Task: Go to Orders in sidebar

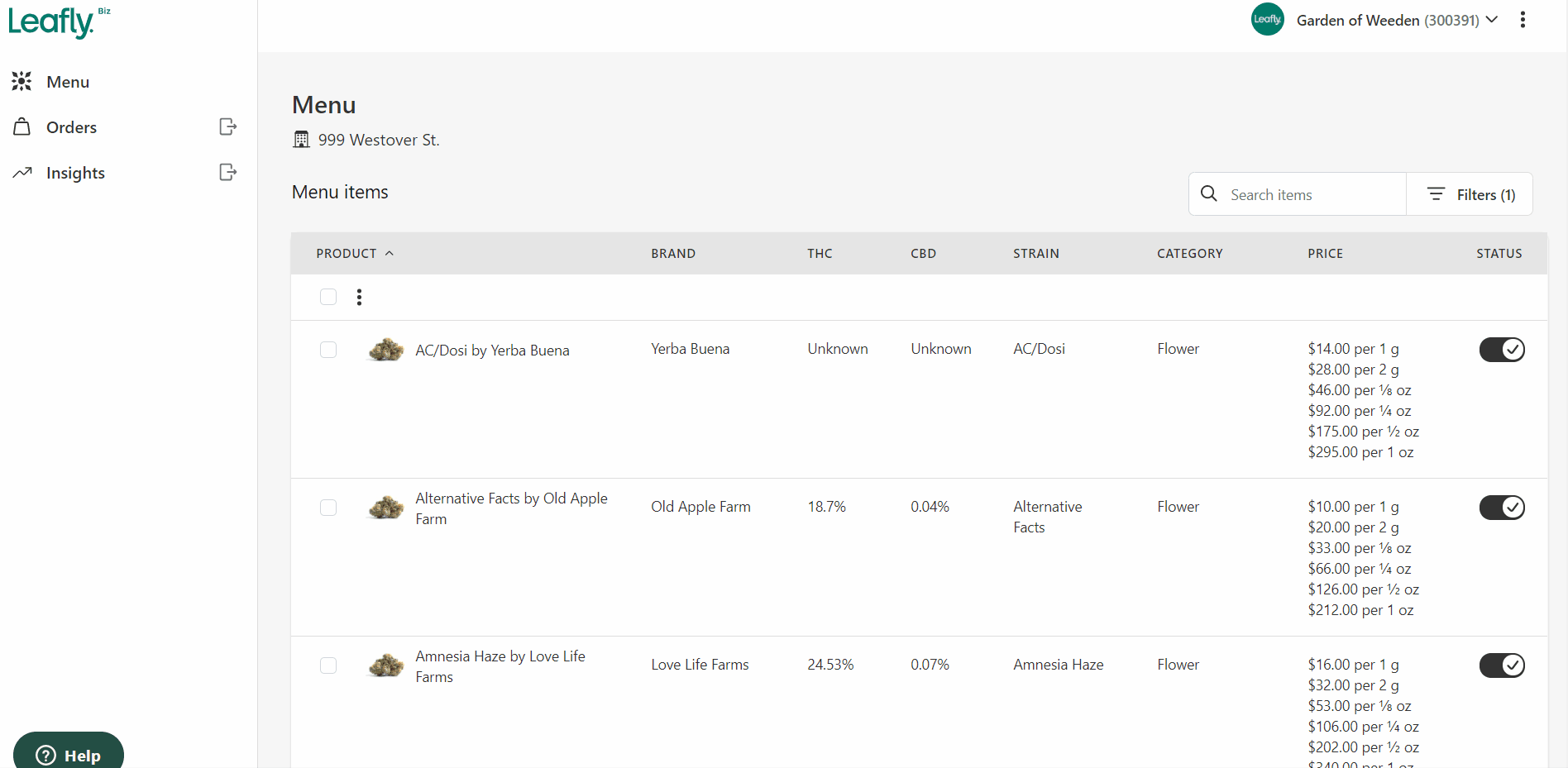Action: click(x=72, y=127)
